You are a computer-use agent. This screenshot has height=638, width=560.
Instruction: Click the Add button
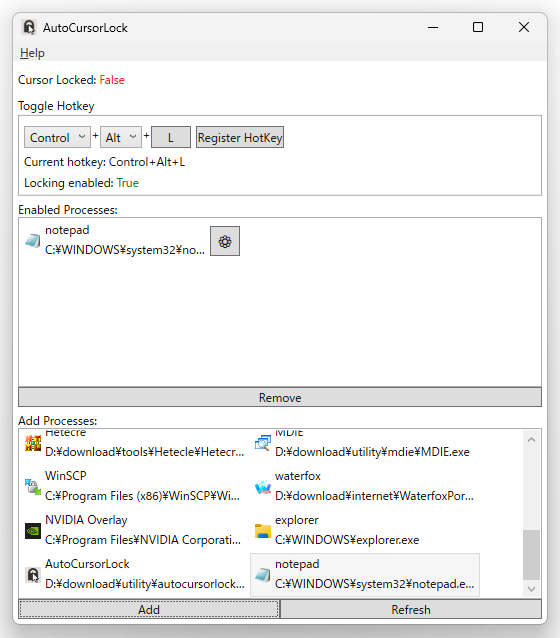pos(149,609)
